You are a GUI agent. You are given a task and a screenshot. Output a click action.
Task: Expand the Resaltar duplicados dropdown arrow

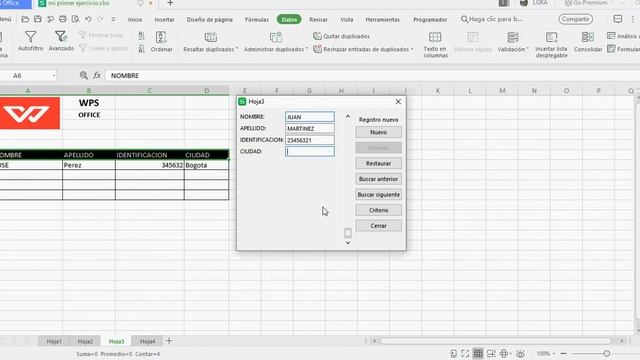tap(237, 49)
